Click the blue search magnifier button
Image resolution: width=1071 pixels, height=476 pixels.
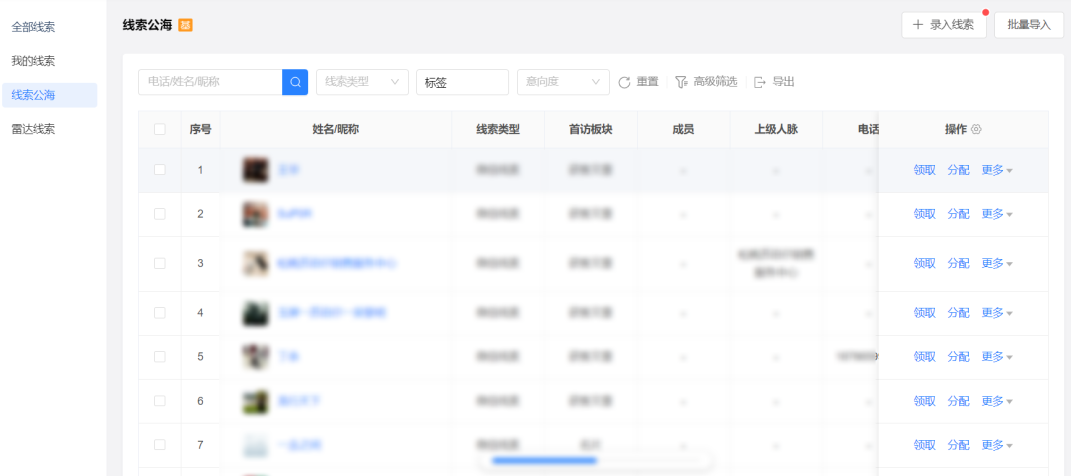[295, 82]
